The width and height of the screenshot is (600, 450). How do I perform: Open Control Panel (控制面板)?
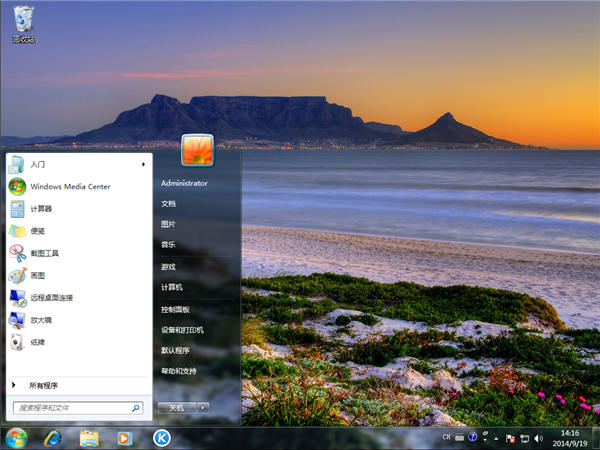click(175, 309)
